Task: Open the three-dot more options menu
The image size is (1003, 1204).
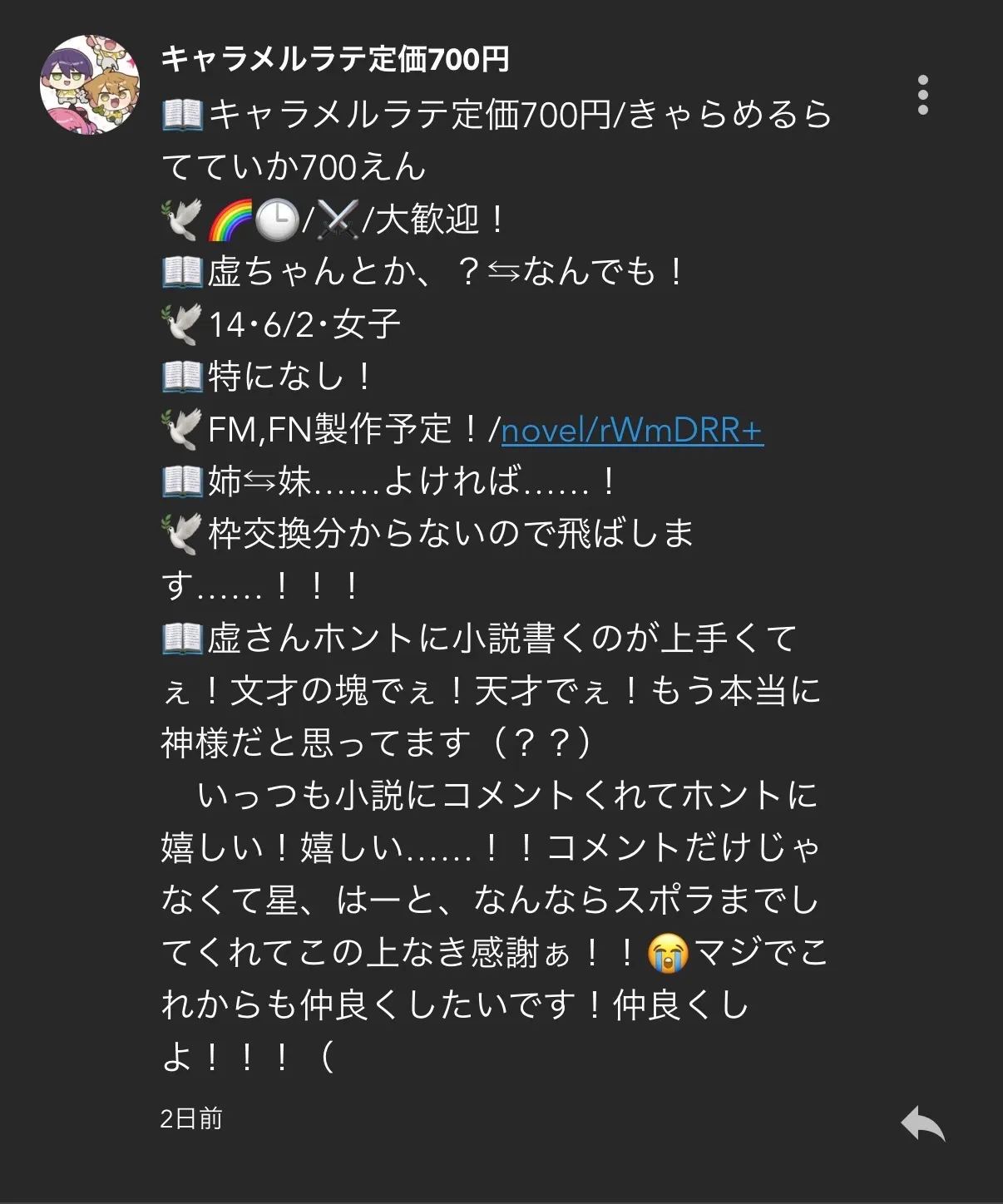Action: click(x=922, y=95)
